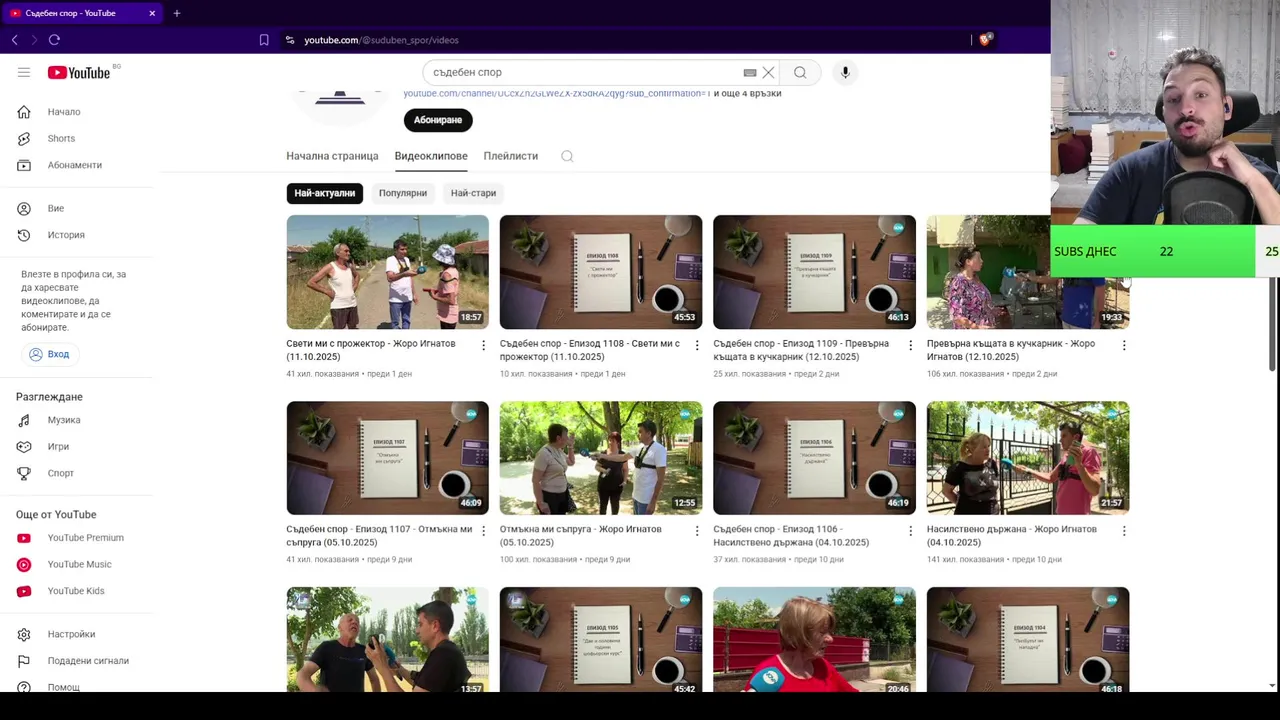Open options menu for Епизод 1108 video
This screenshot has height=720, width=1280.
tap(697, 345)
